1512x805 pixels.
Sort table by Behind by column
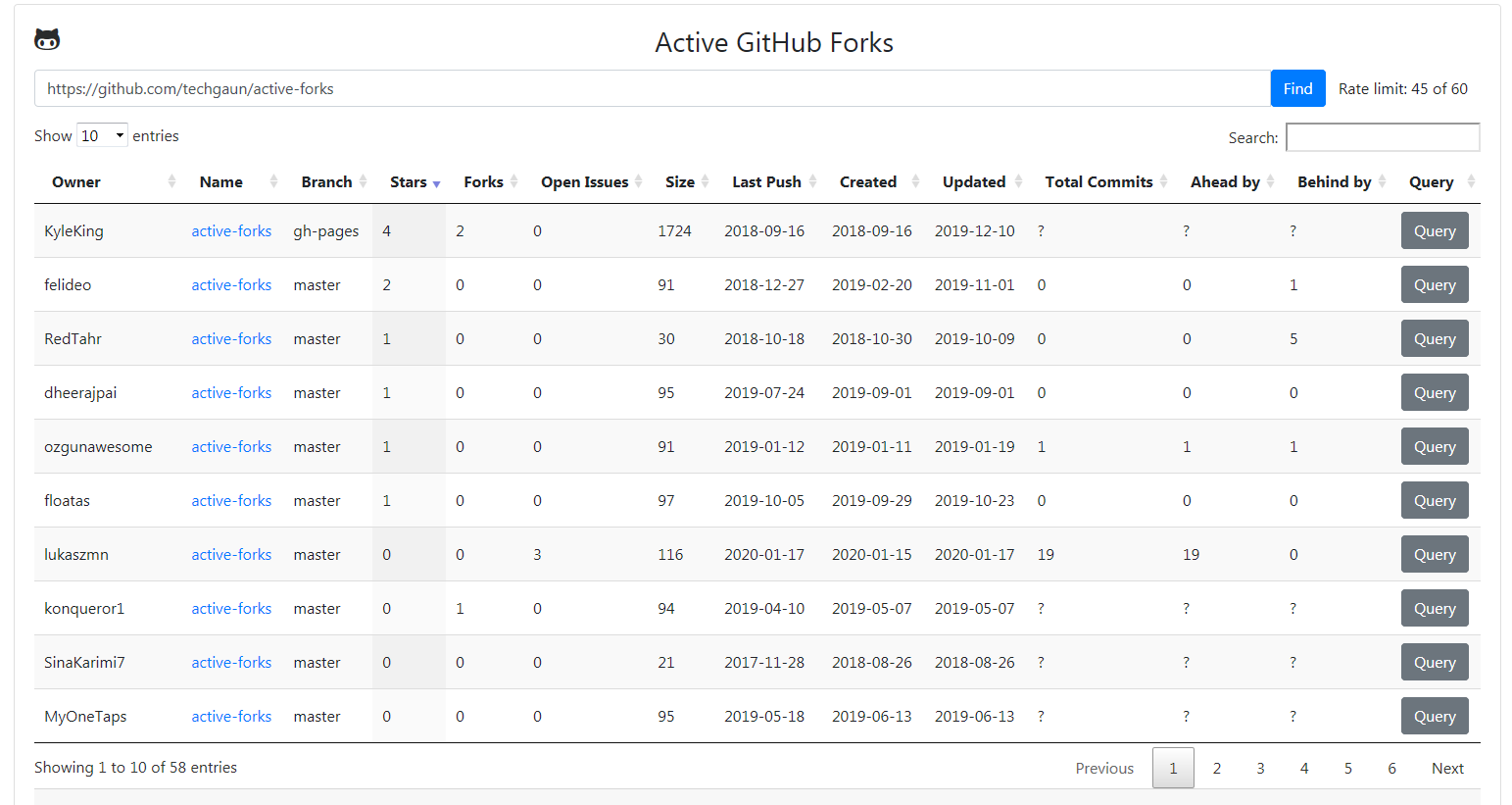pos(1336,181)
